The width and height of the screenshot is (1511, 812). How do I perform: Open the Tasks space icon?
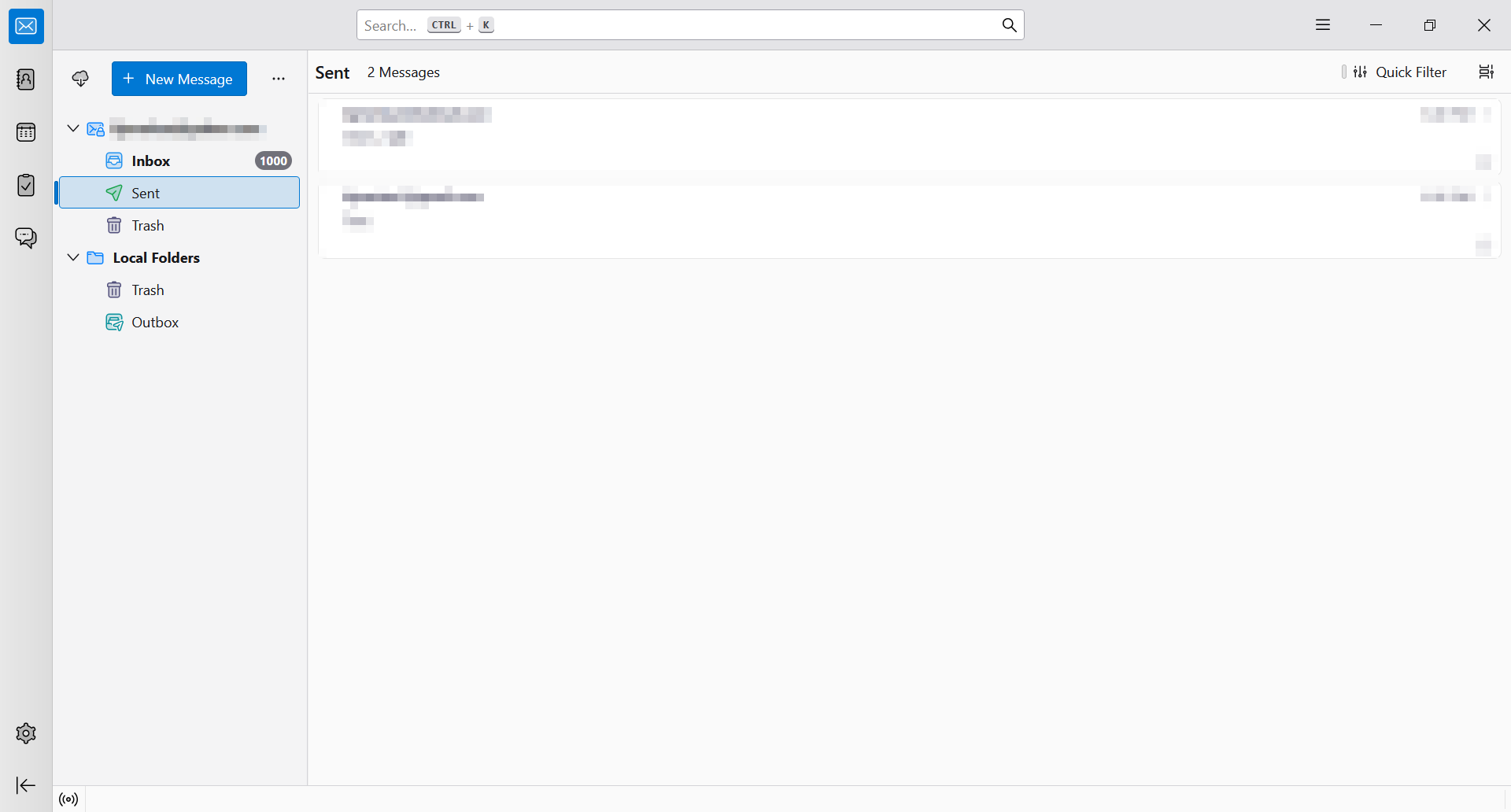[x=26, y=185]
